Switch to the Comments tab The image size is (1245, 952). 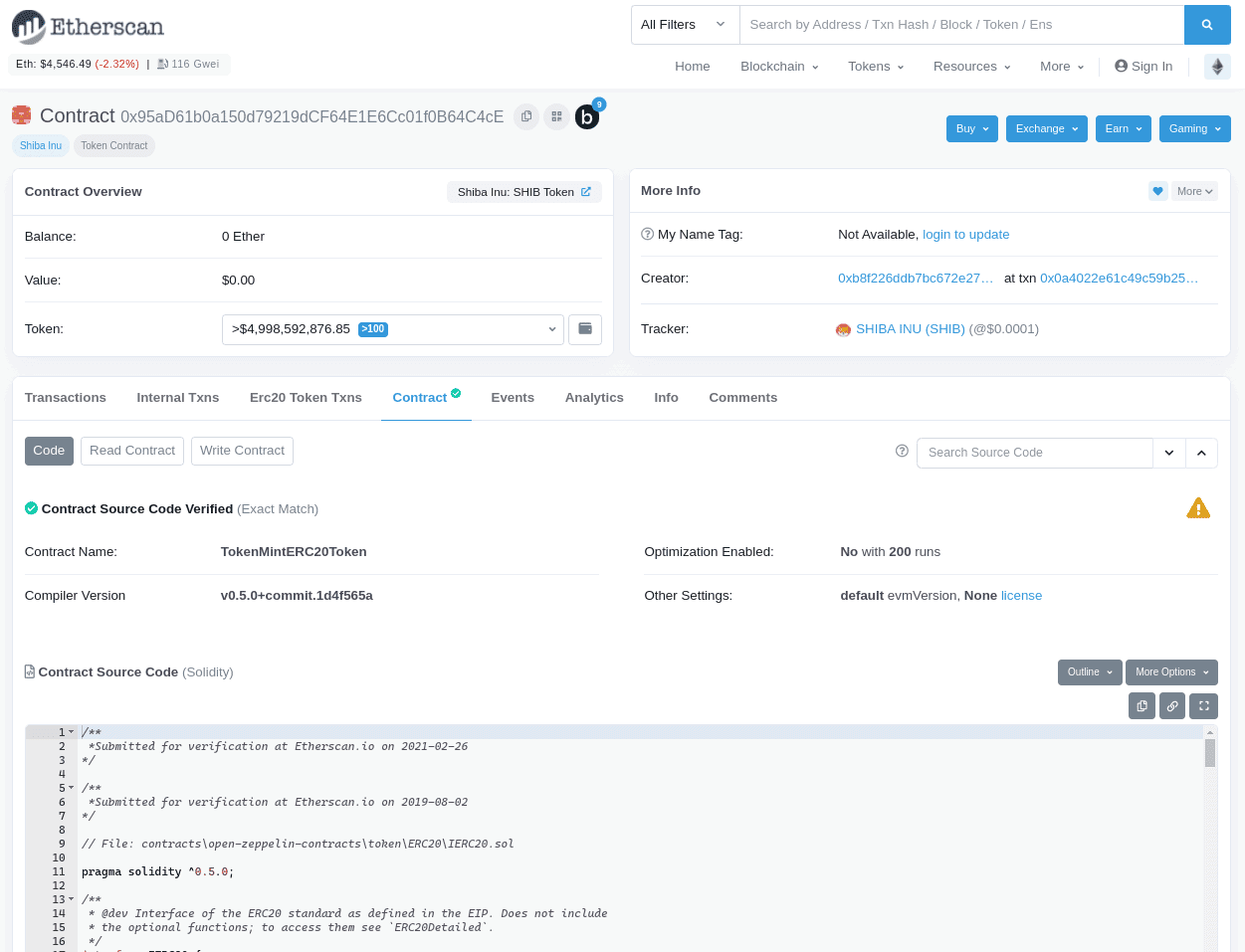click(743, 398)
